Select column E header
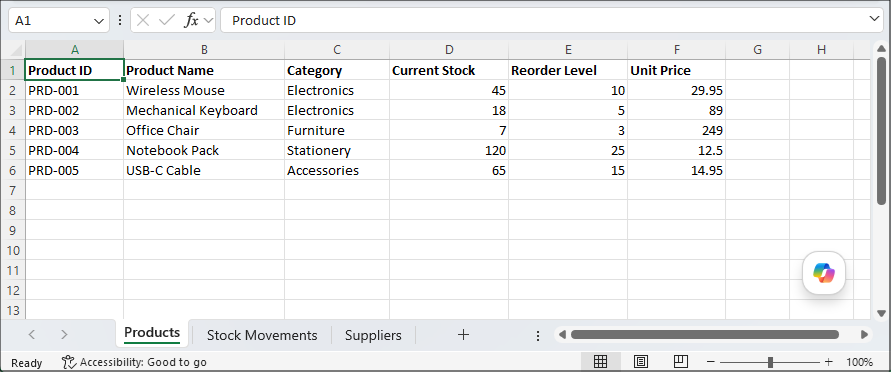This screenshot has width=891, height=372. point(568,50)
